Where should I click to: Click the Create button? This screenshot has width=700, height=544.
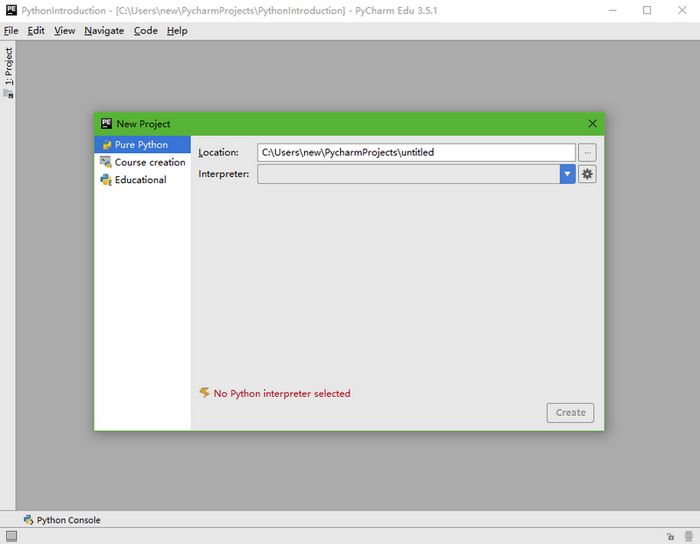(570, 413)
